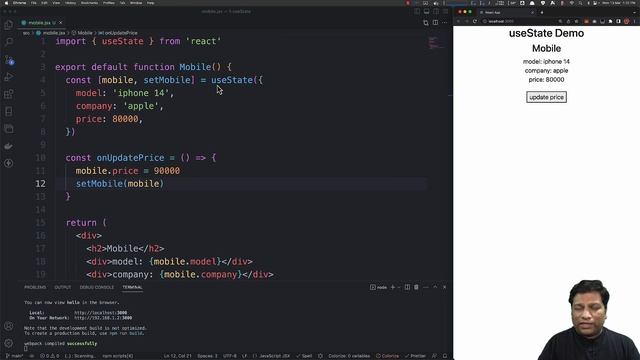Click the Colorize status bar item
The image size is (640, 360).
click(x=387, y=356)
